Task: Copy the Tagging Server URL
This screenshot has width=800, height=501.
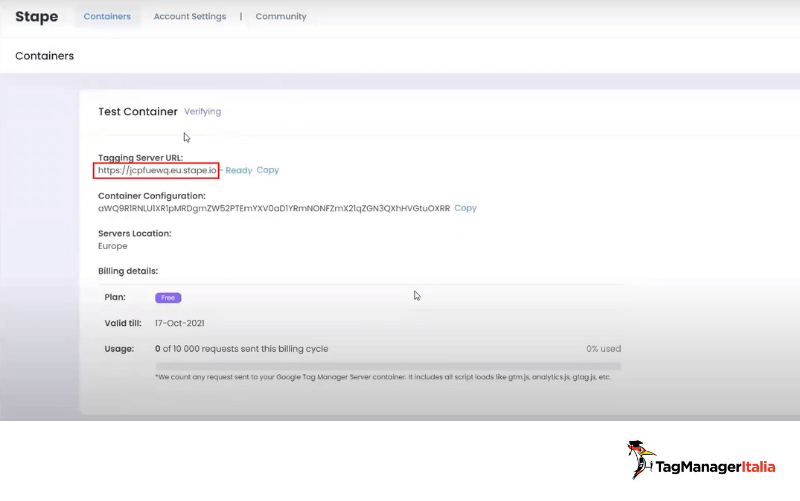Action: point(268,170)
